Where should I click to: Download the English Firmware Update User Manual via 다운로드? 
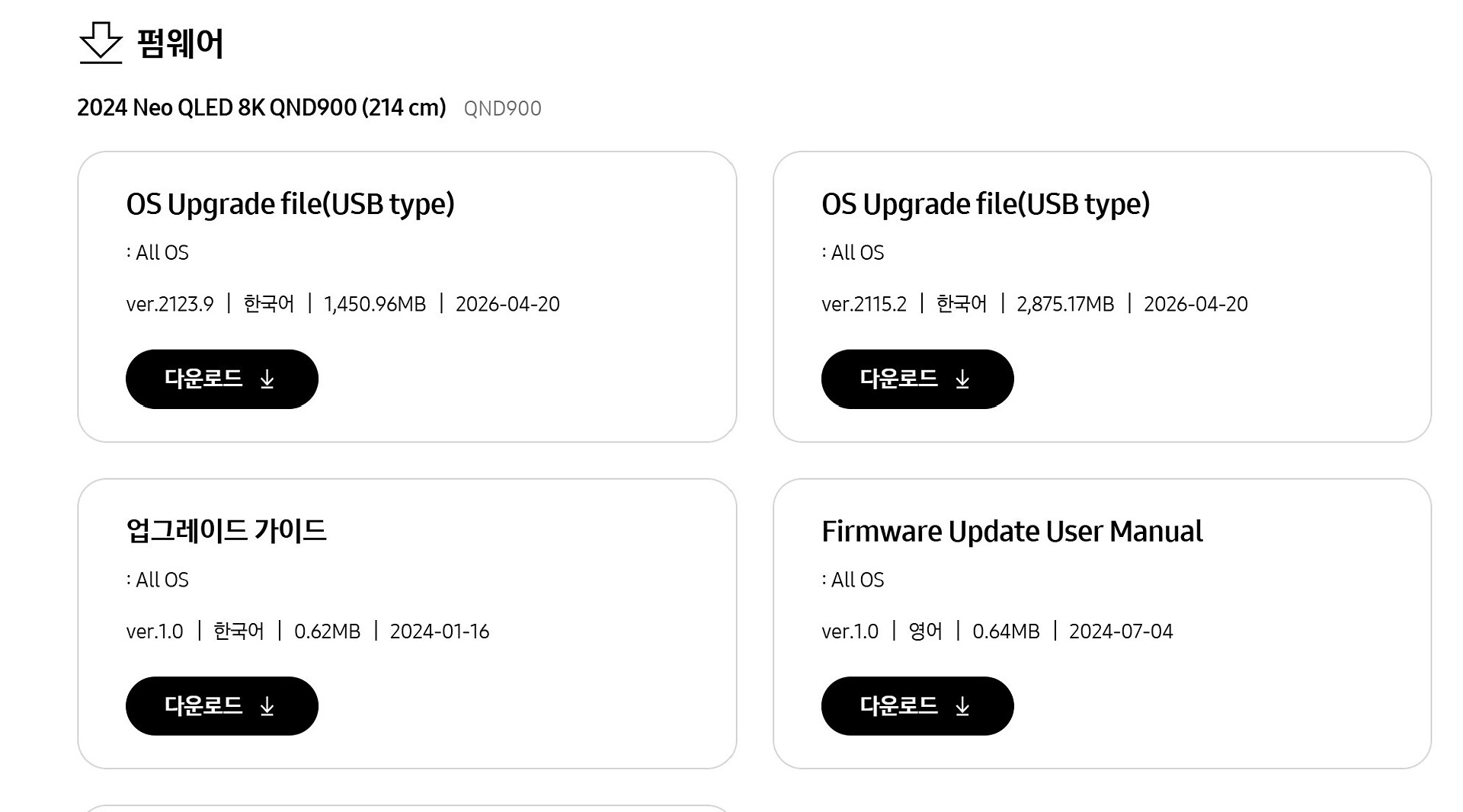[917, 705]
